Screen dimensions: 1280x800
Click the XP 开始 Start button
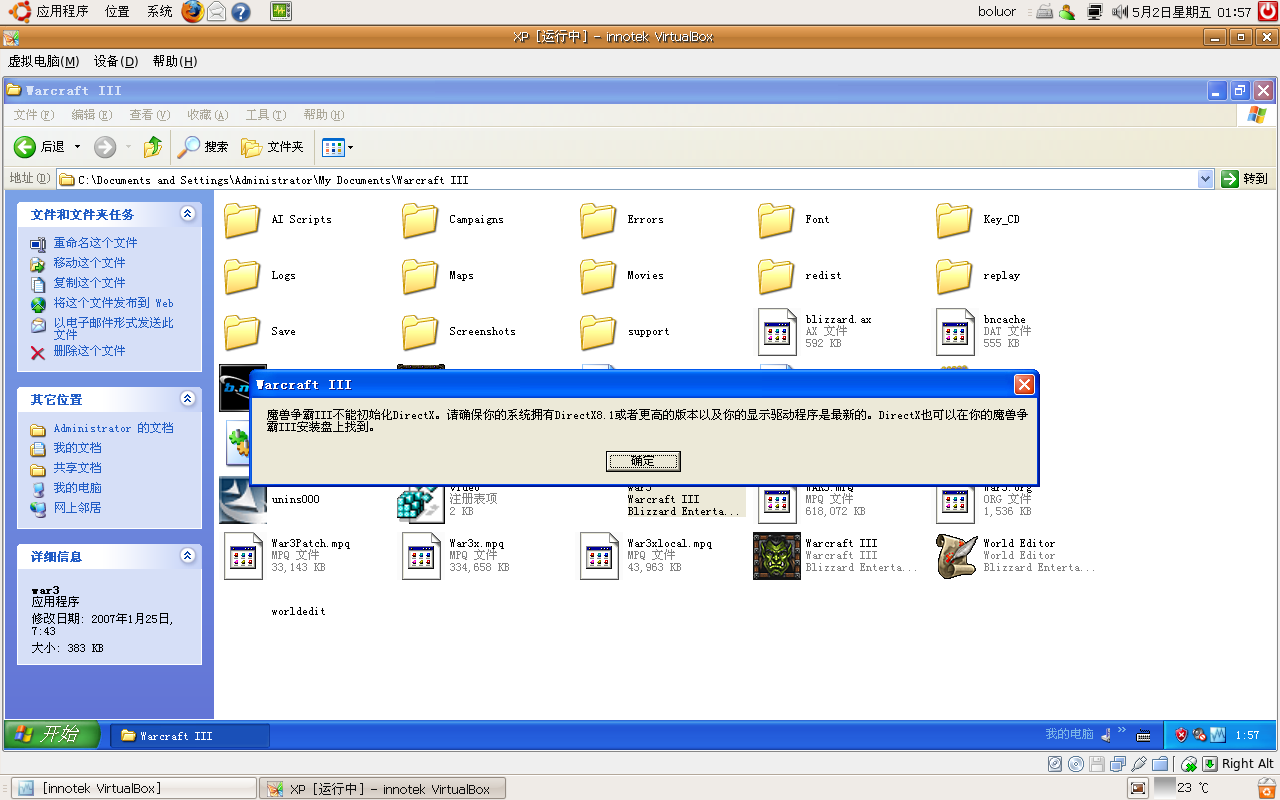coord(52,734)
